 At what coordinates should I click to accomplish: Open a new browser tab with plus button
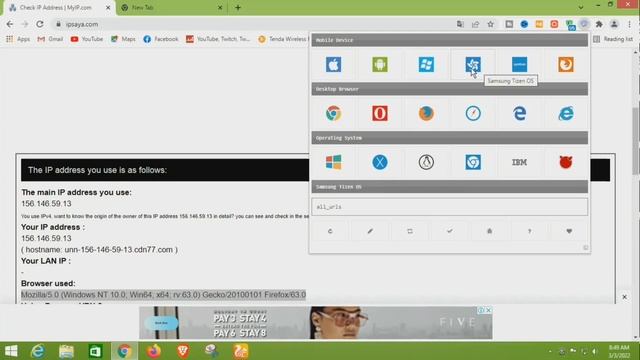[238, 8]
